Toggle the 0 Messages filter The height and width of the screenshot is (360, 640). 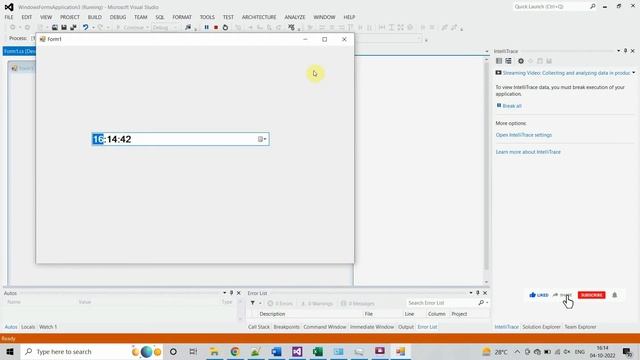click(358, 303)
